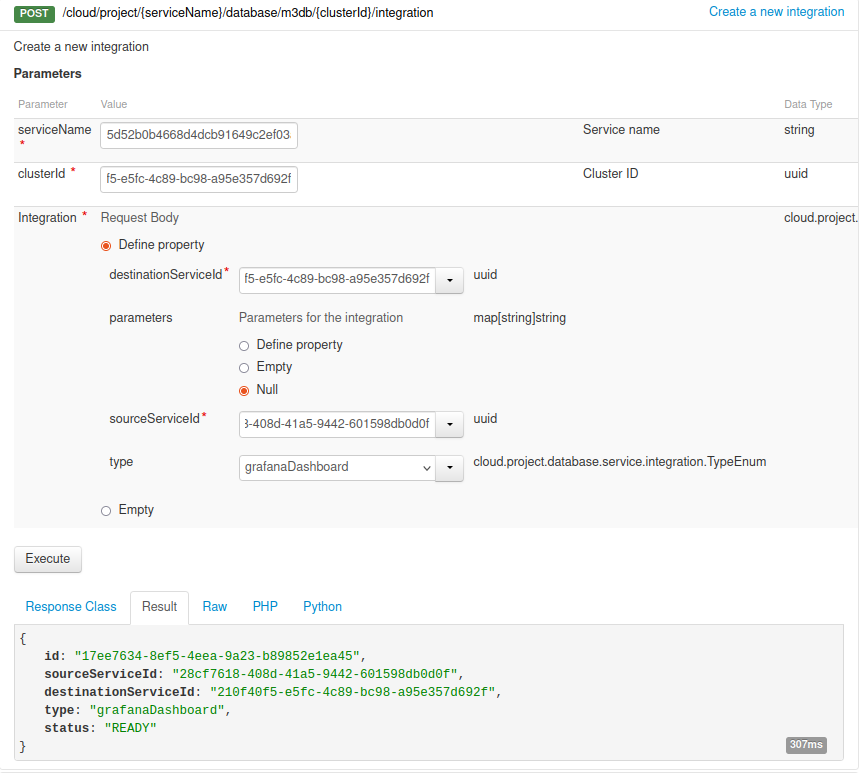
Task: Open the destinationServiceId dropdown arrow
Action: coord(448,281)
